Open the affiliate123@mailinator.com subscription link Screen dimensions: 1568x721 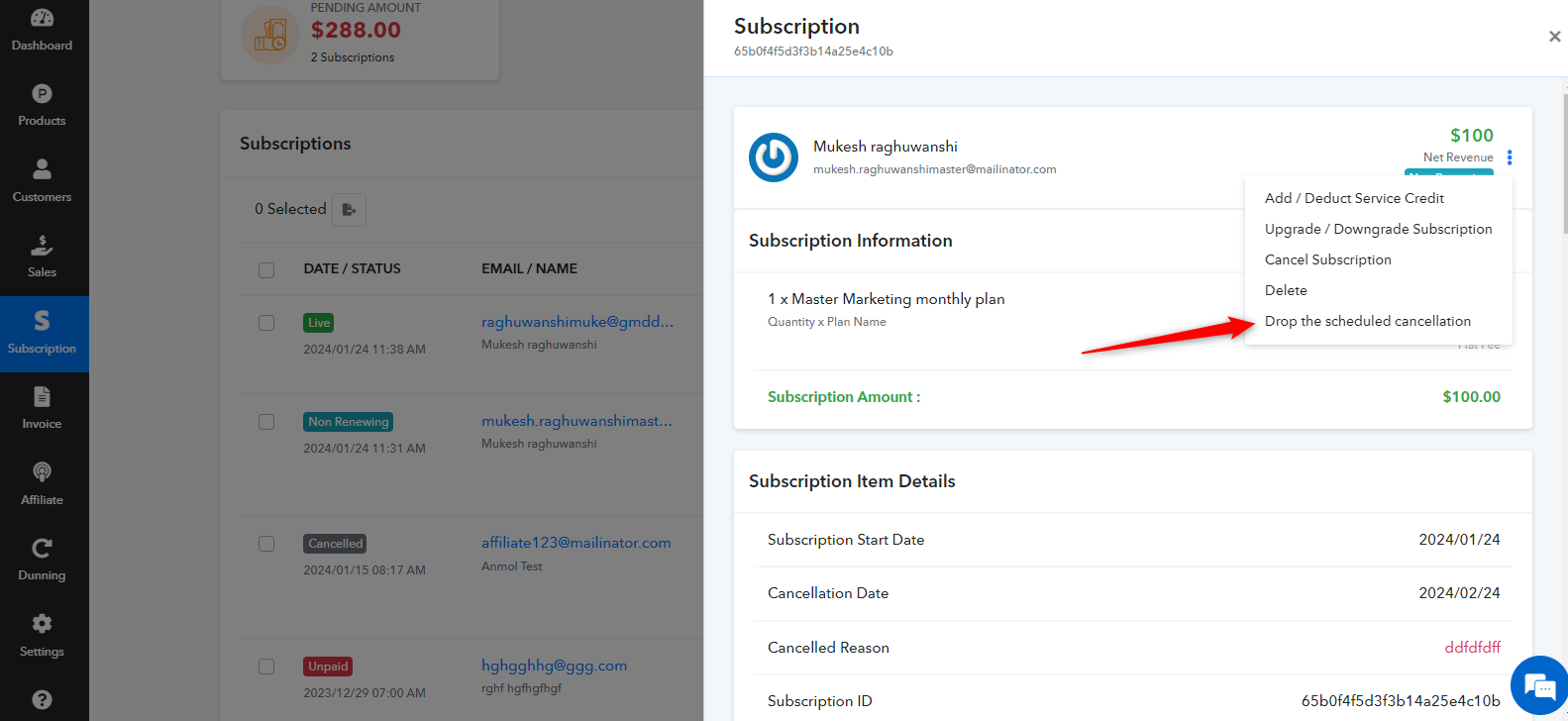pyautogui.click(x=576, y=543)
